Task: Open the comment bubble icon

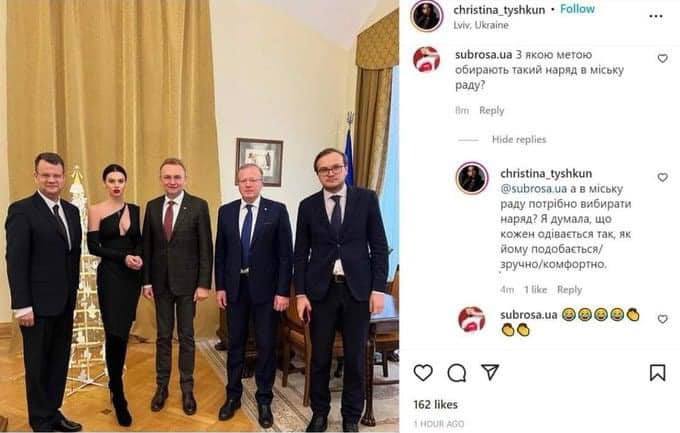Action: 457,373
